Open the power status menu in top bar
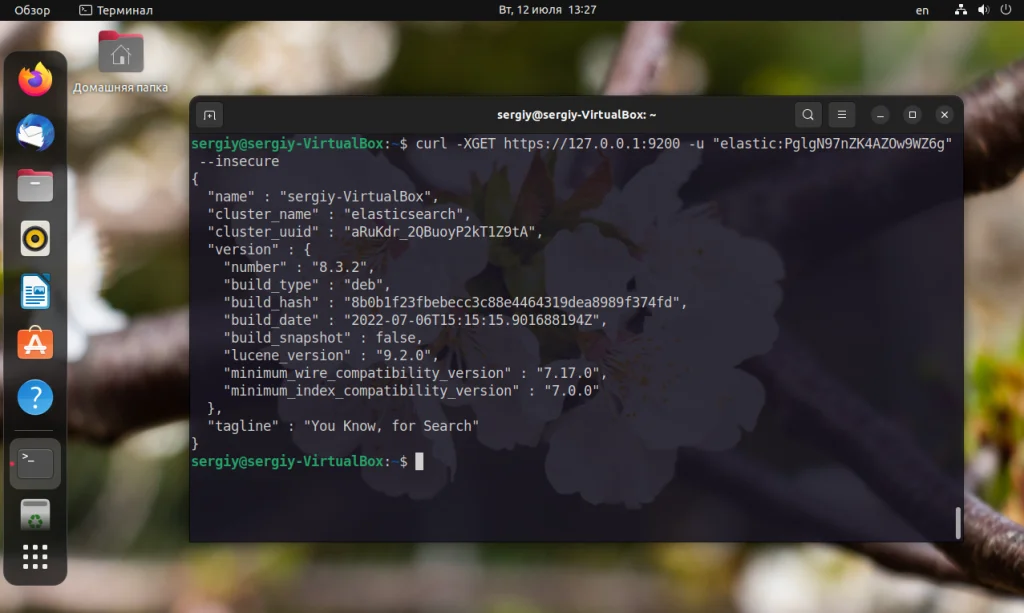The width and height of the screenshot is (1024, 613). [1006, 10]
